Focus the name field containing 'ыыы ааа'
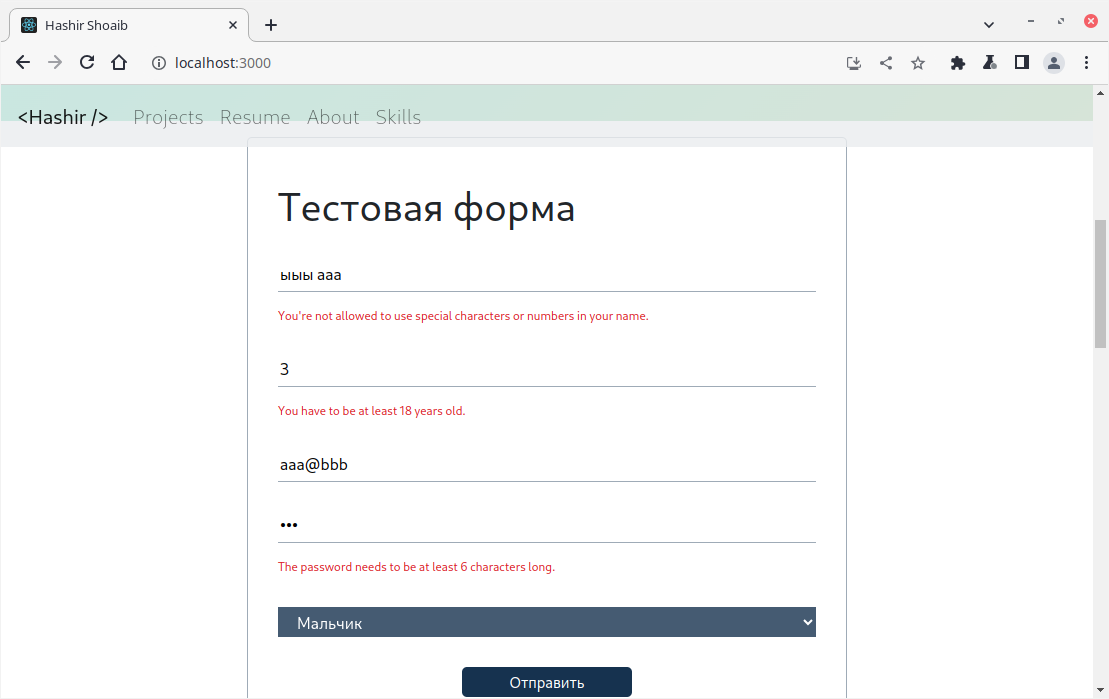Screen dimensions: 1109x699 pyautogui.click(x=547, y=275)
